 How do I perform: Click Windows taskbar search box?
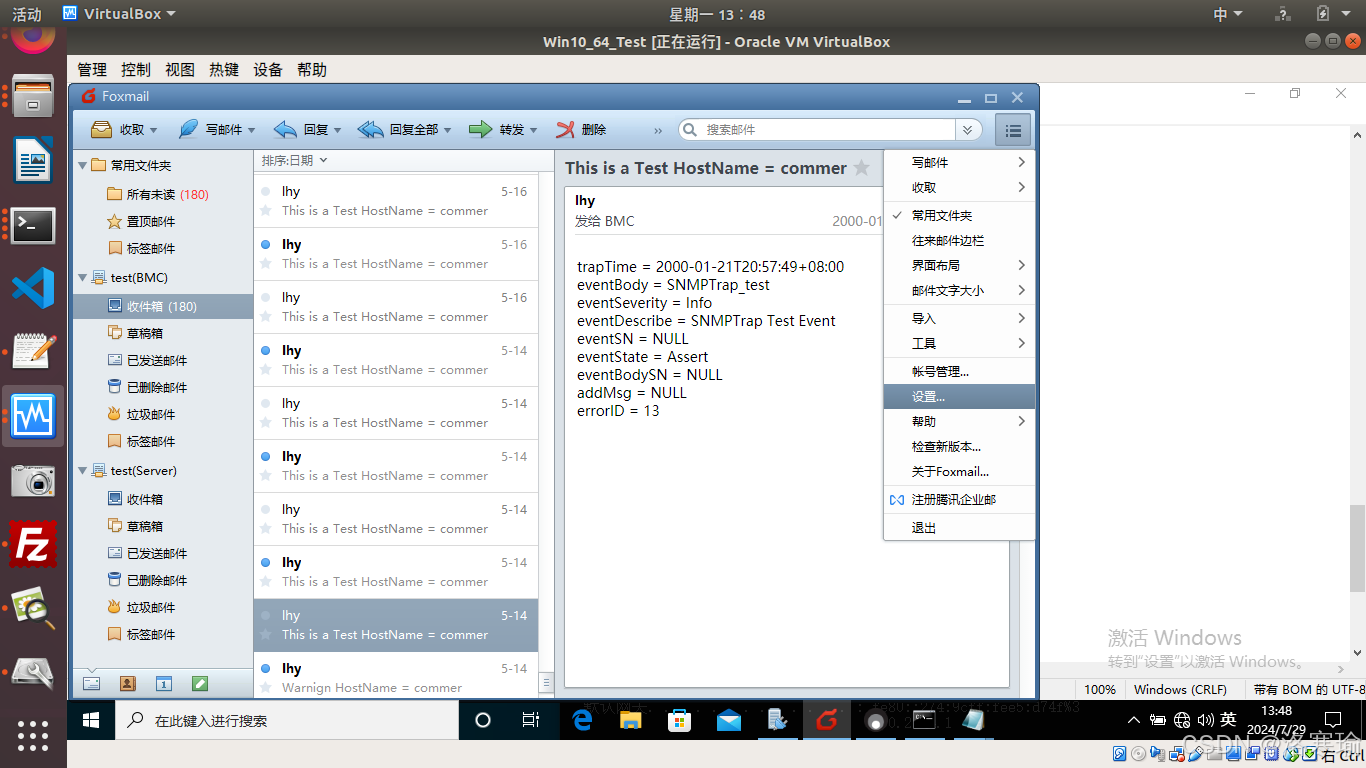[x=288, y=720]
